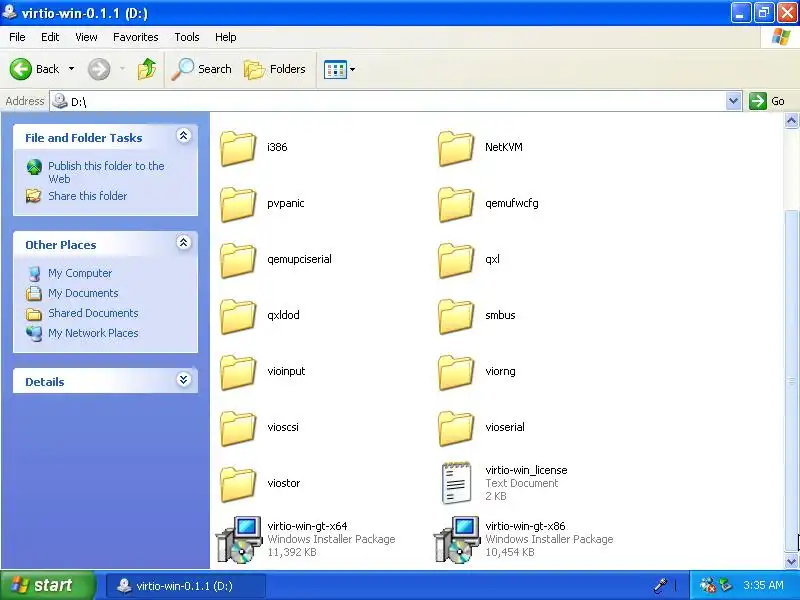Click the vertical scrollbar thumb
800x600 pixels.
(x=791, y=381)
